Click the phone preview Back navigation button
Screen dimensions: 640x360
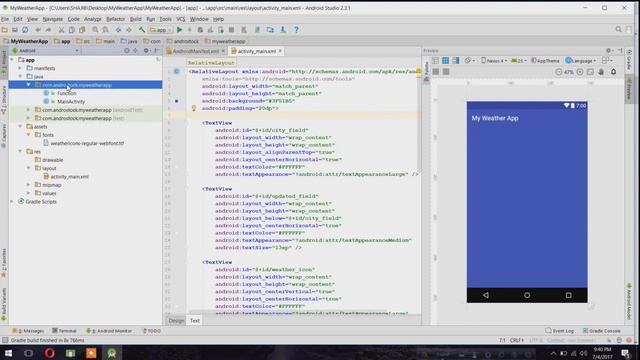(486, 295)
